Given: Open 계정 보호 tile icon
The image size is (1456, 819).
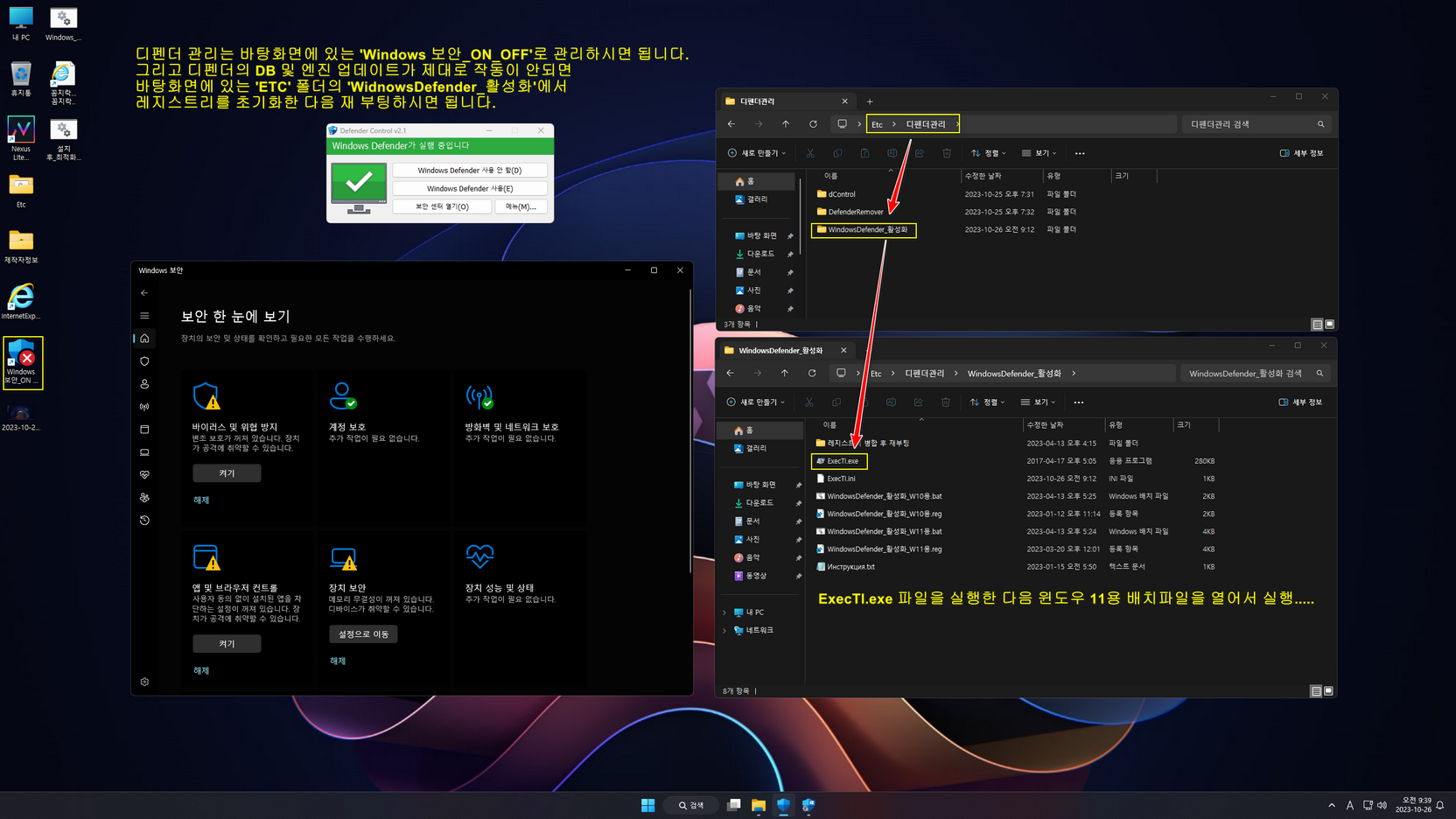Looking at the screenshot, I should point(343,396).
